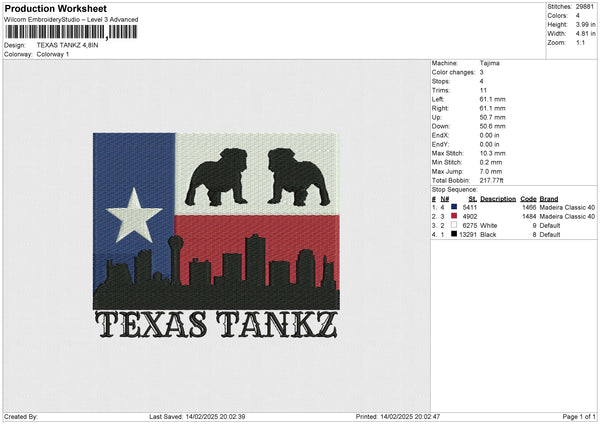Click the Code column header
This screenshot has width=600, height=424.
529,198
